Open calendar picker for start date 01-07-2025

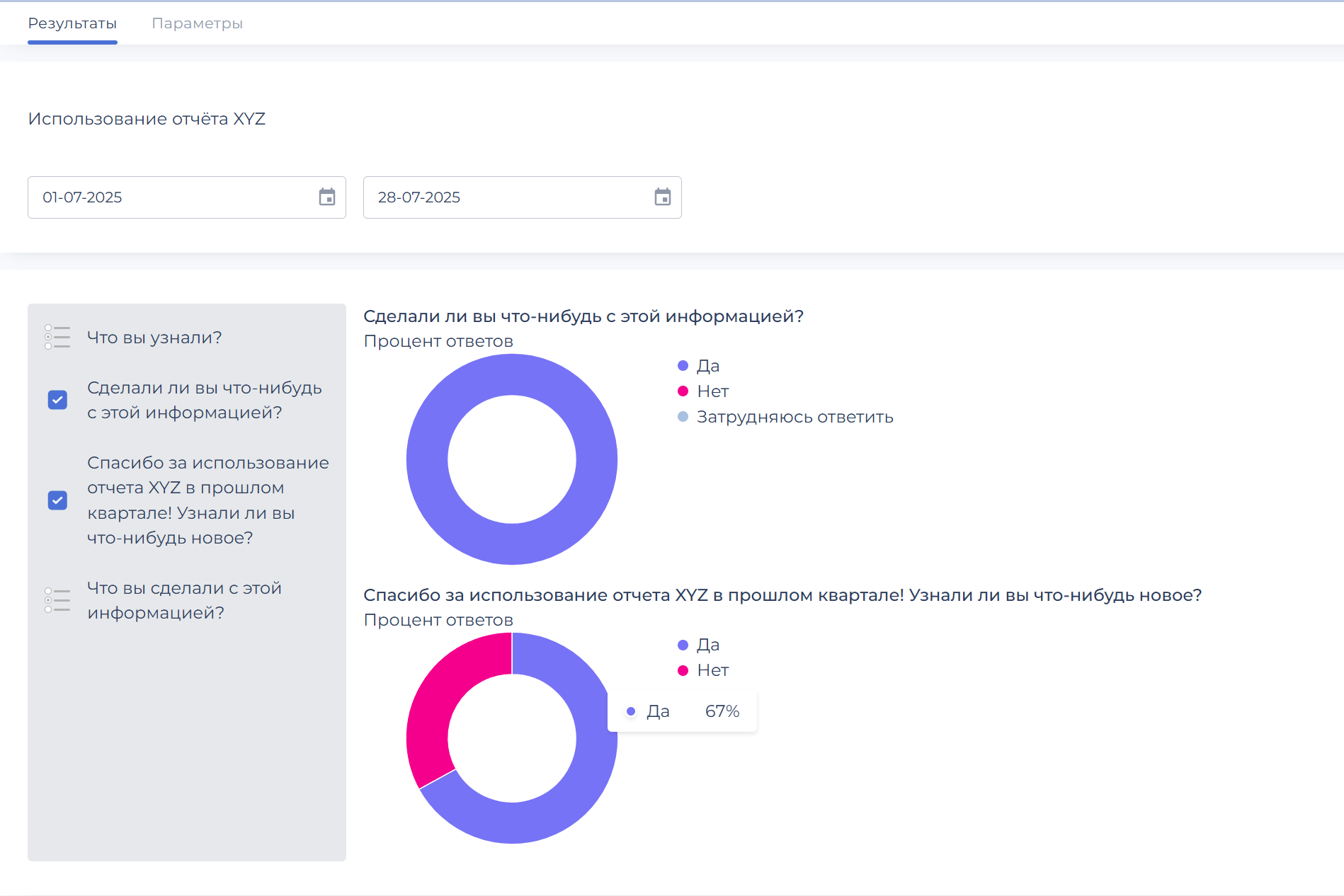tap(326, 197)
